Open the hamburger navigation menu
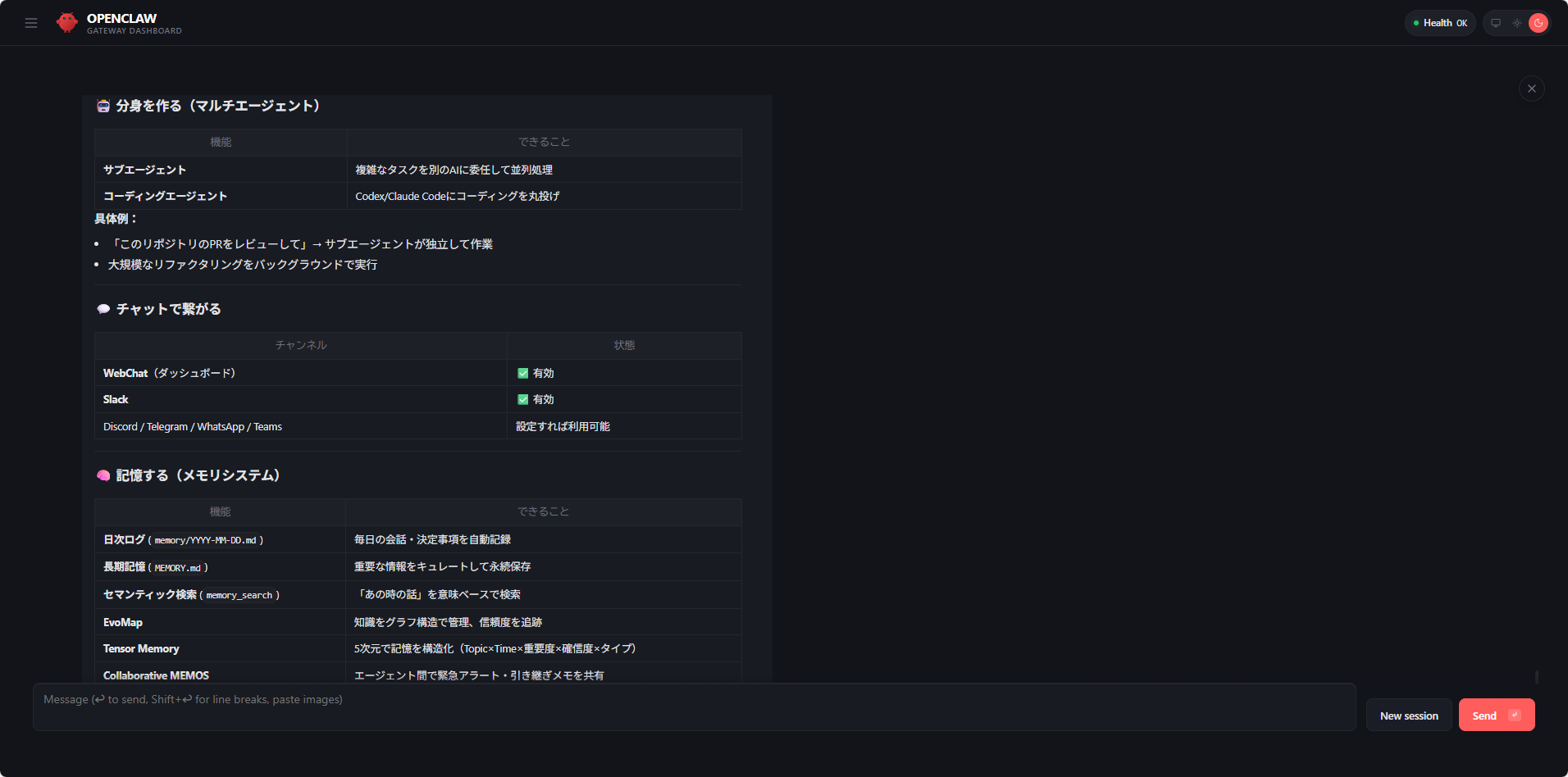 (31, 23)
